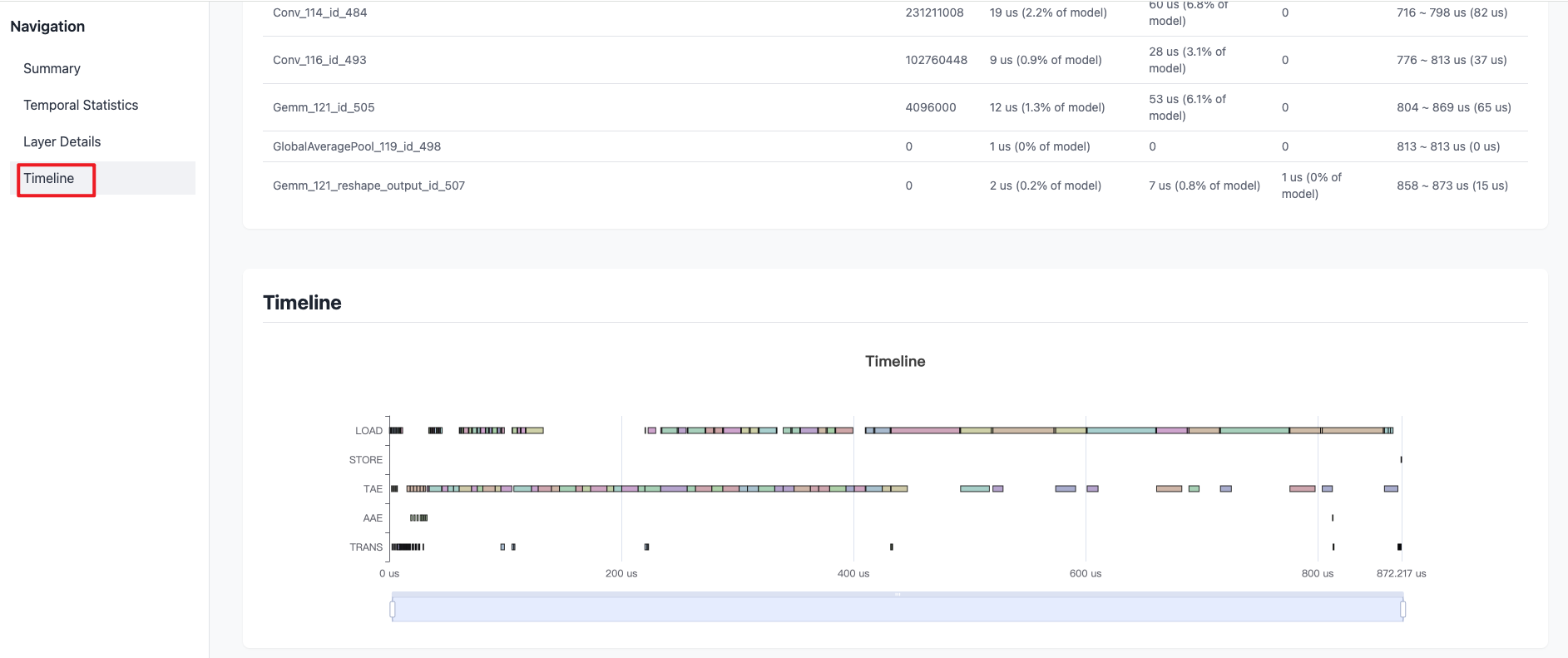Click the Gemm_121_id_505 layer name
The image size is (1568, 658).
(324, 107)
